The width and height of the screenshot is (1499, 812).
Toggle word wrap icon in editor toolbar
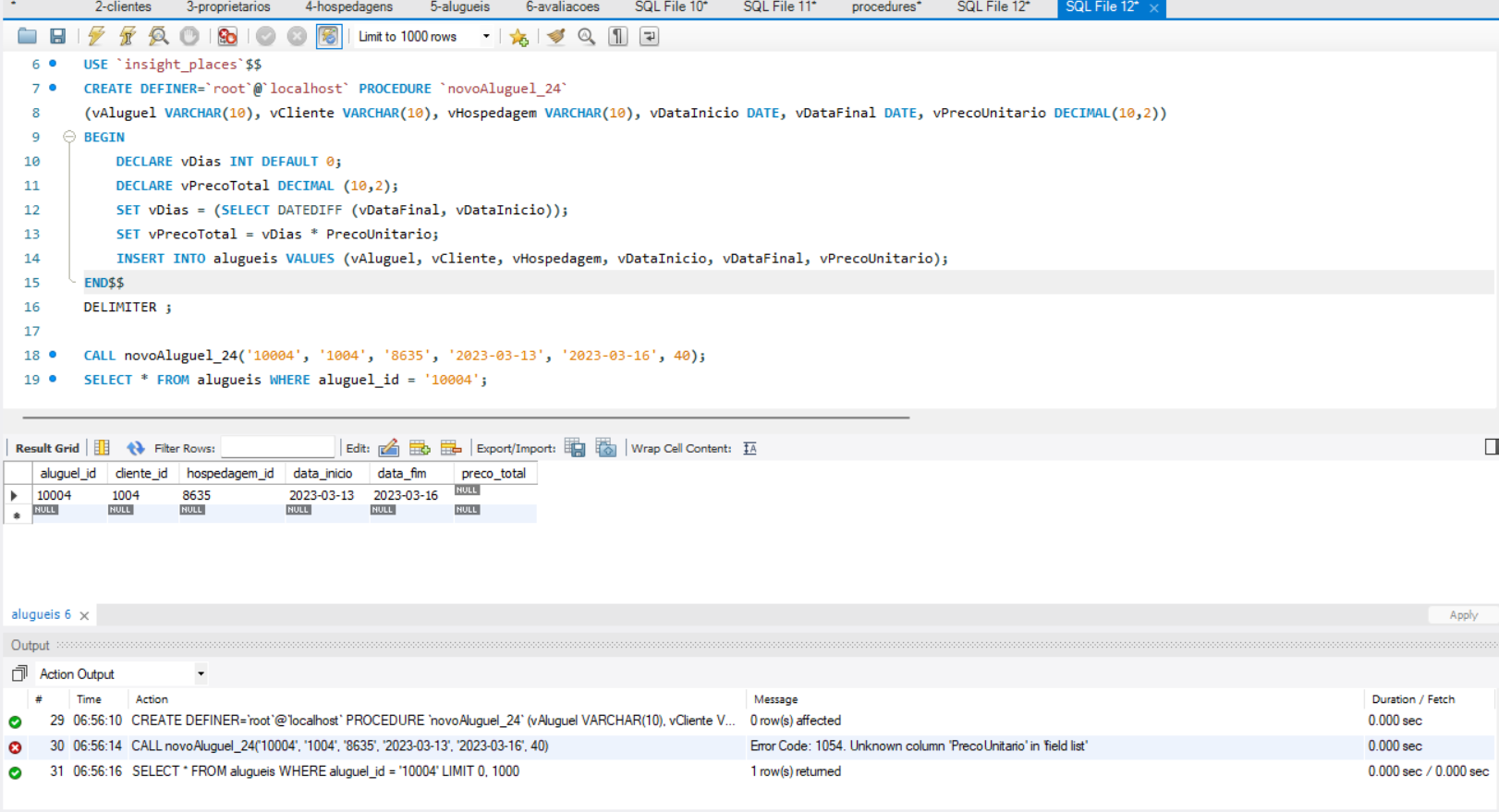[649, 37]
